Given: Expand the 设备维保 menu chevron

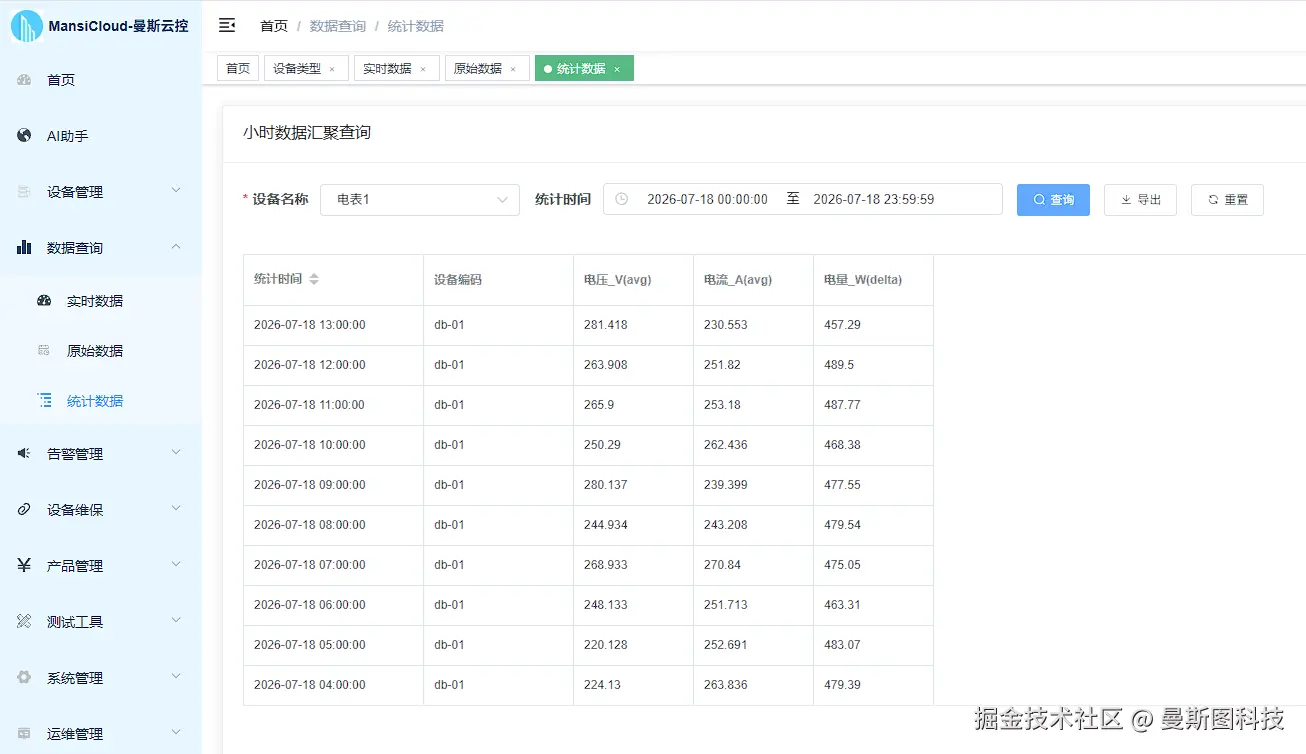Looking at the screenshot, I should click(x=176, y=508).
